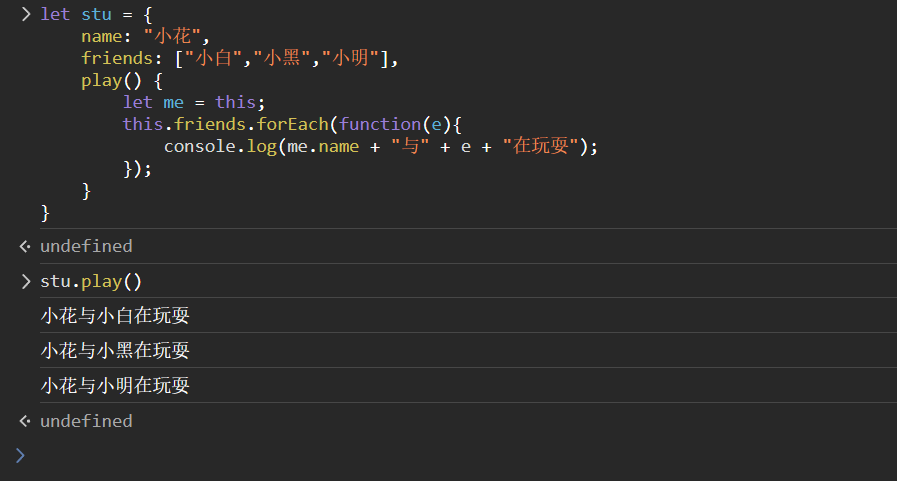Viewport: 897px width, 481px height.
Task: Click the "在玩耍" string literal
Action: 543,146
